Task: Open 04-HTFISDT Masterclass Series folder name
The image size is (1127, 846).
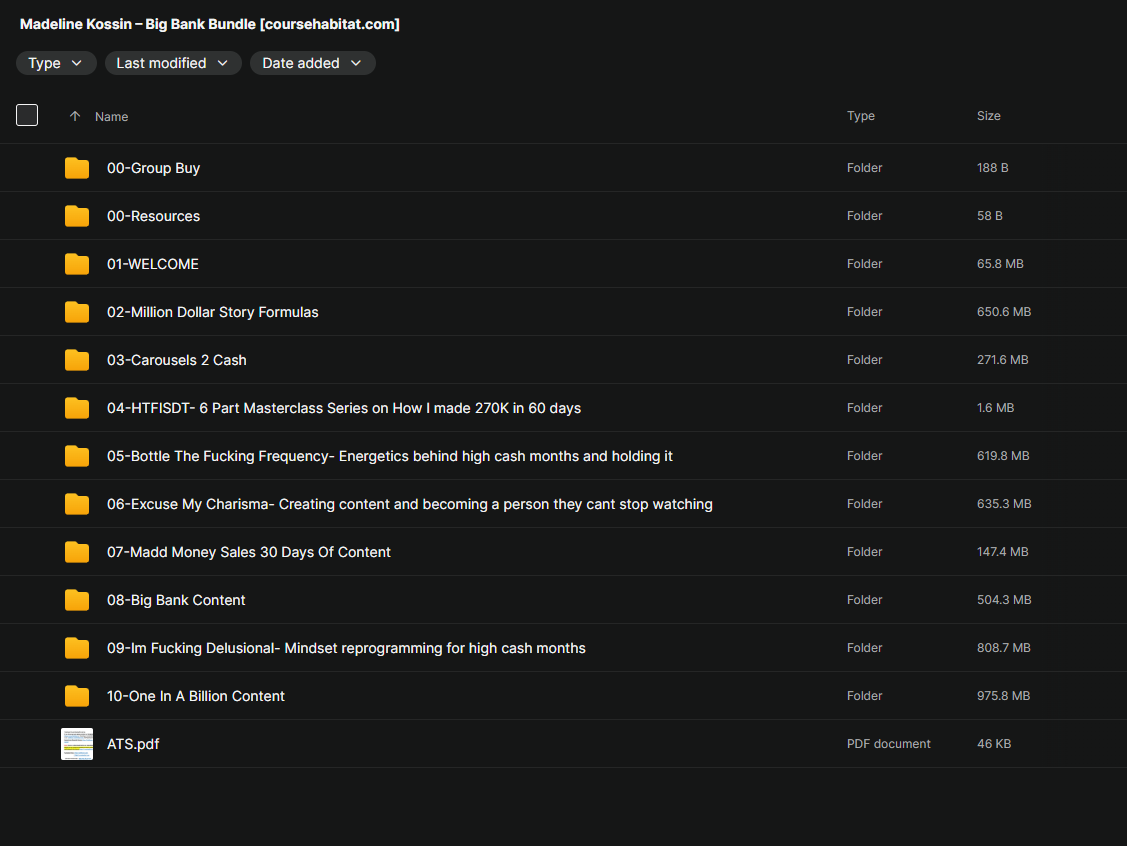Action: pos(344,408)
